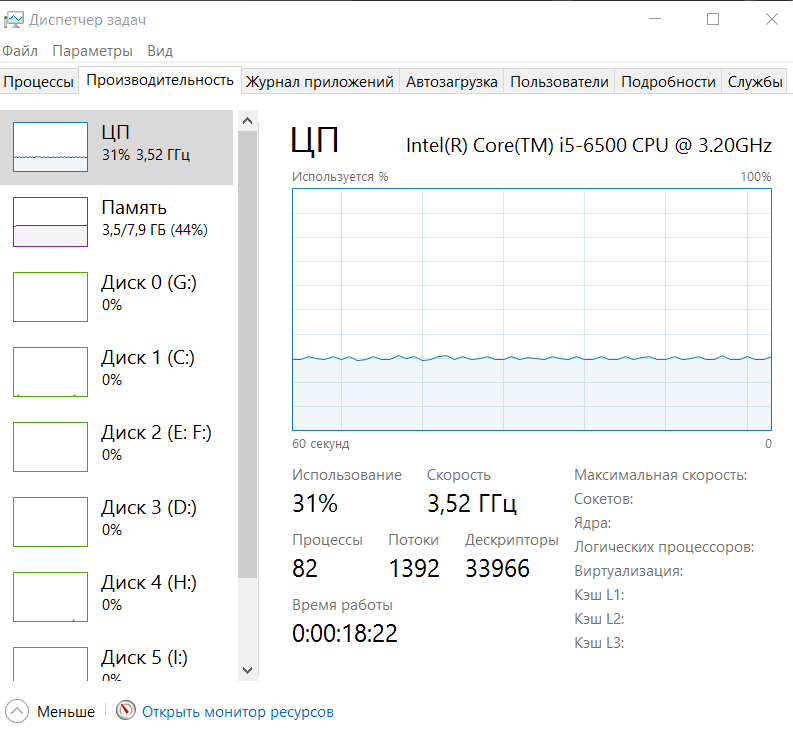Click the 3,5/7,9 ГБ (44%) memory value
The image size is (793, 730).
[155, 230]
